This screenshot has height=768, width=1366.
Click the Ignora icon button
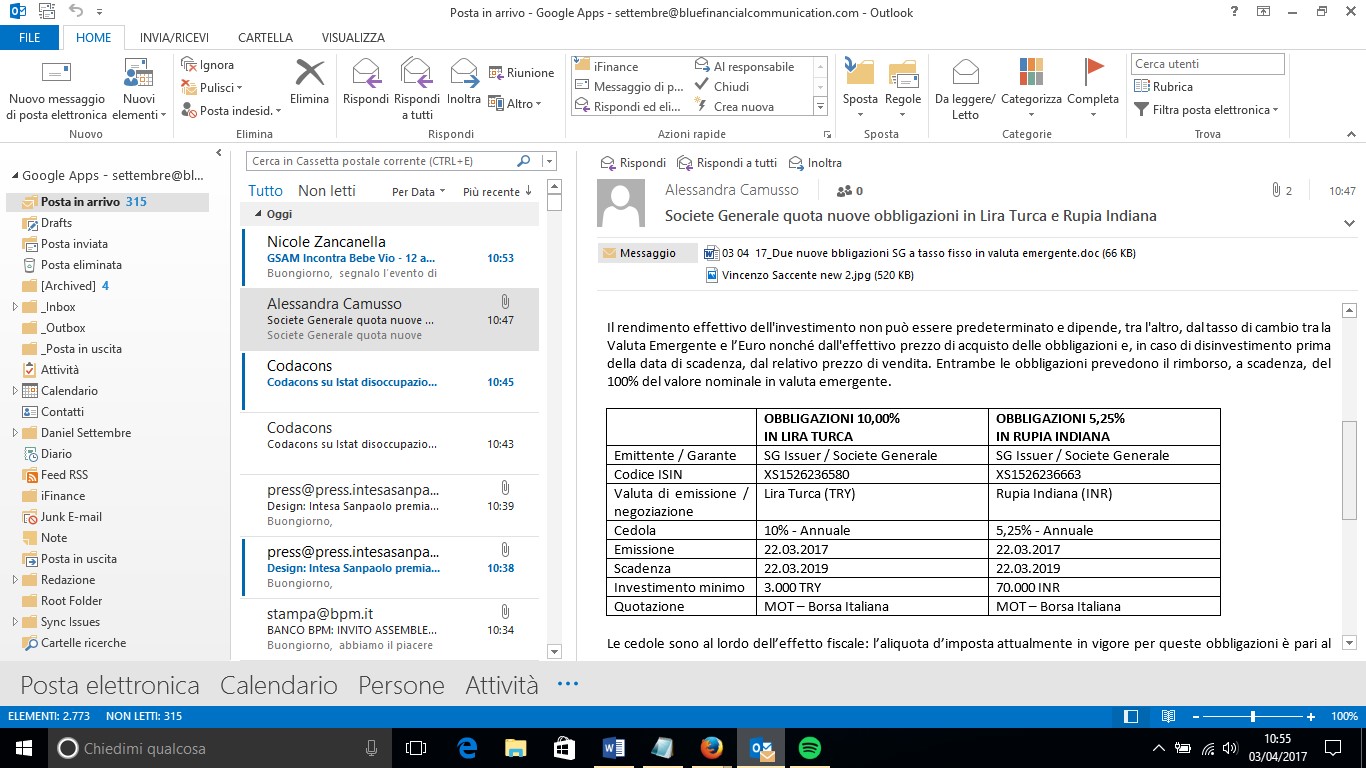coord(208,65)
